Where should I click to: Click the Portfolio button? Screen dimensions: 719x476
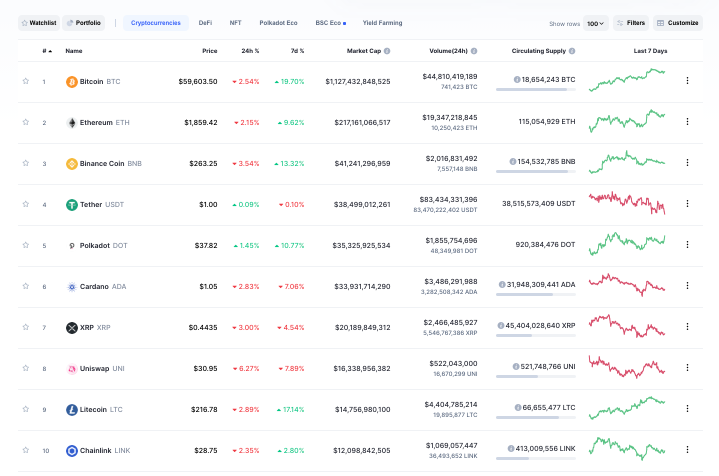[x=83, y=22]
